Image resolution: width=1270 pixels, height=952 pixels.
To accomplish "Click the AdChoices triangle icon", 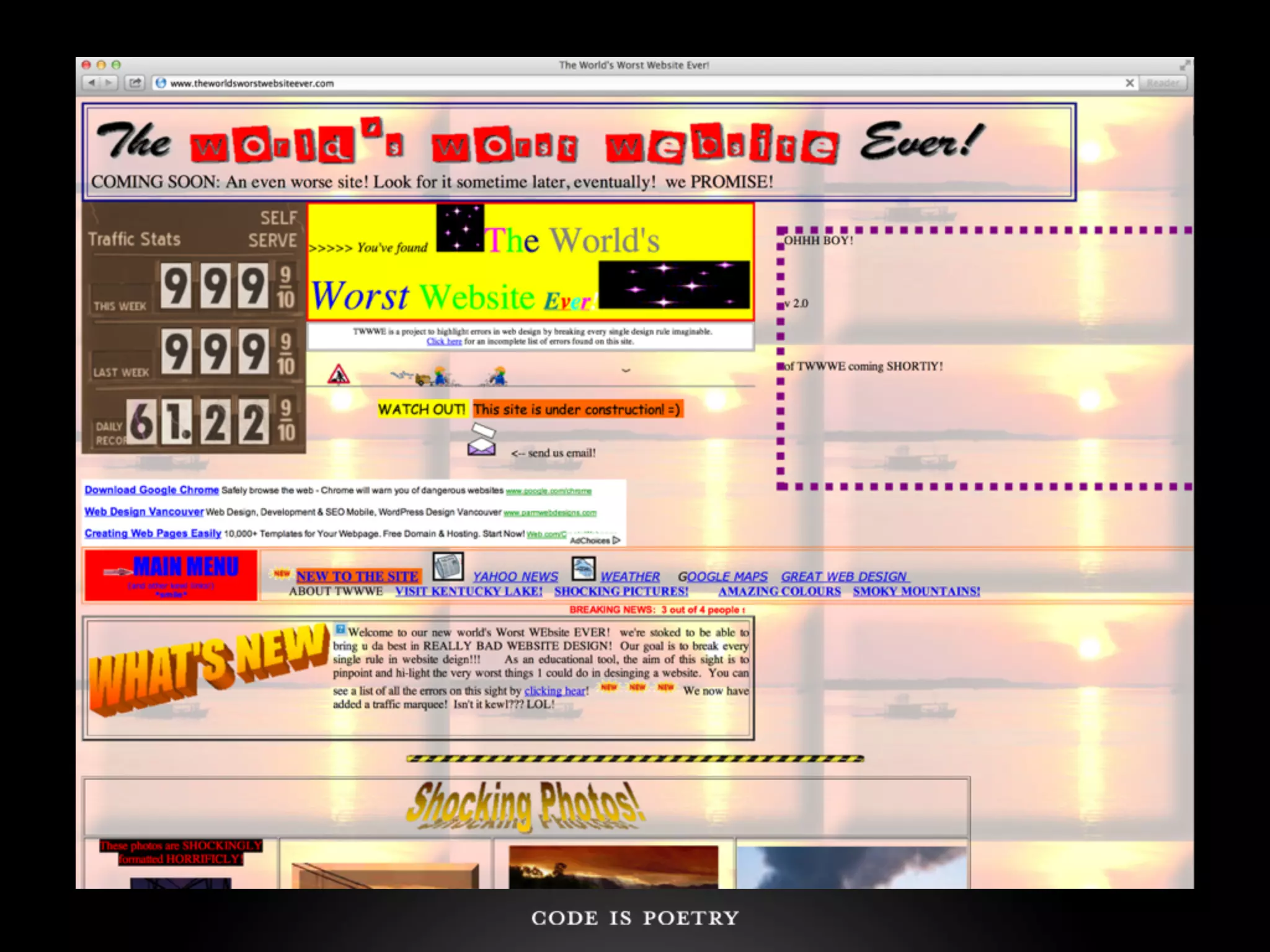I will (x=616, y=540).
